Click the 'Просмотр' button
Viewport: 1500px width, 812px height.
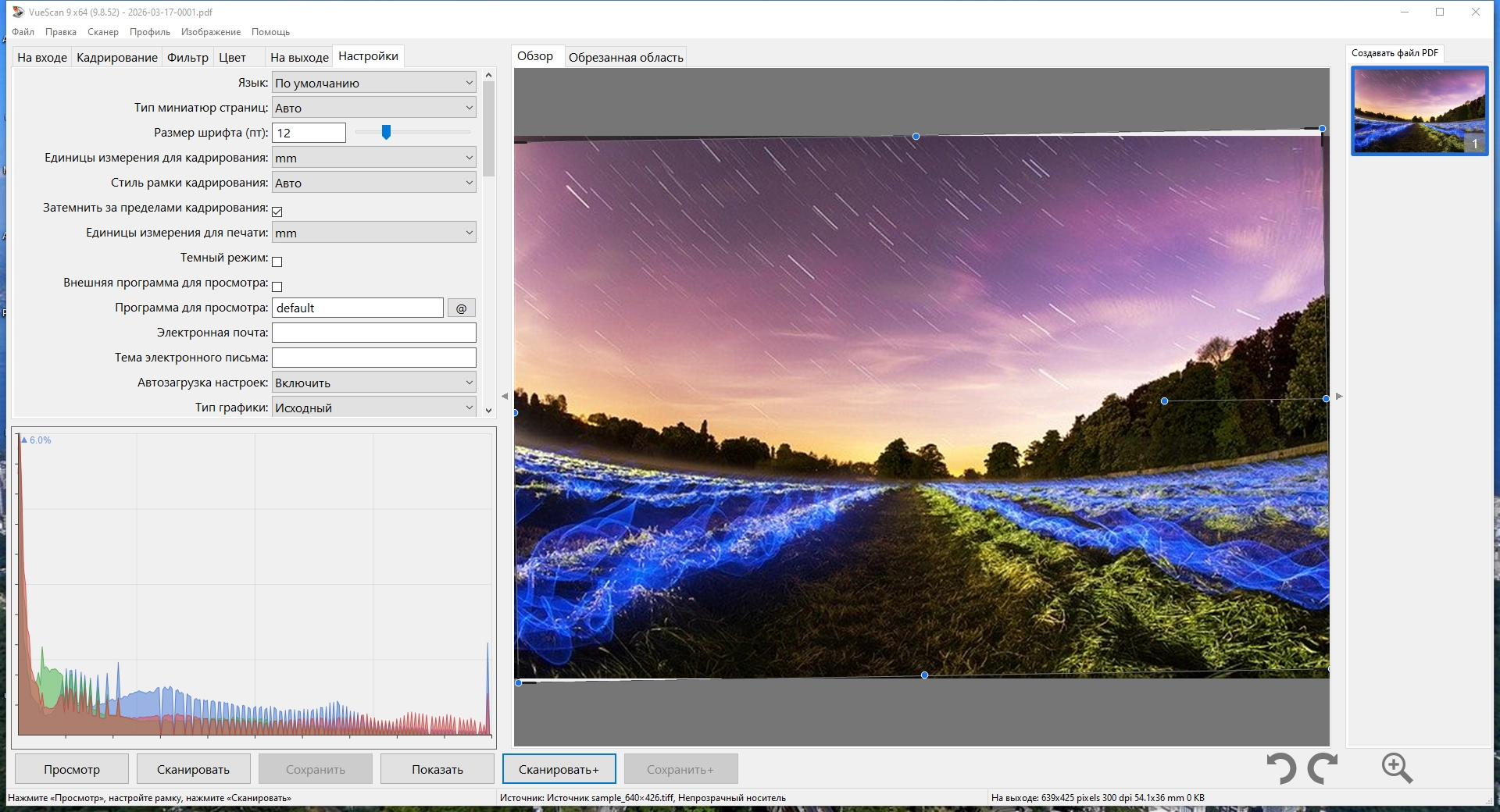pos(72,769)
